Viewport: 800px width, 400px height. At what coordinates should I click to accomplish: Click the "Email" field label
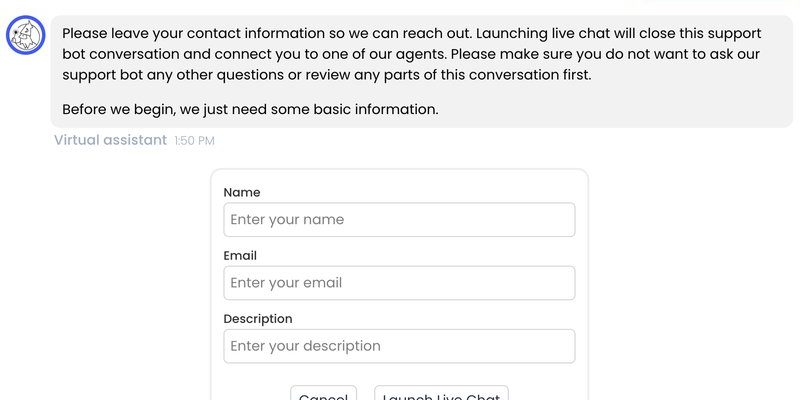click(x=240, y=256)
